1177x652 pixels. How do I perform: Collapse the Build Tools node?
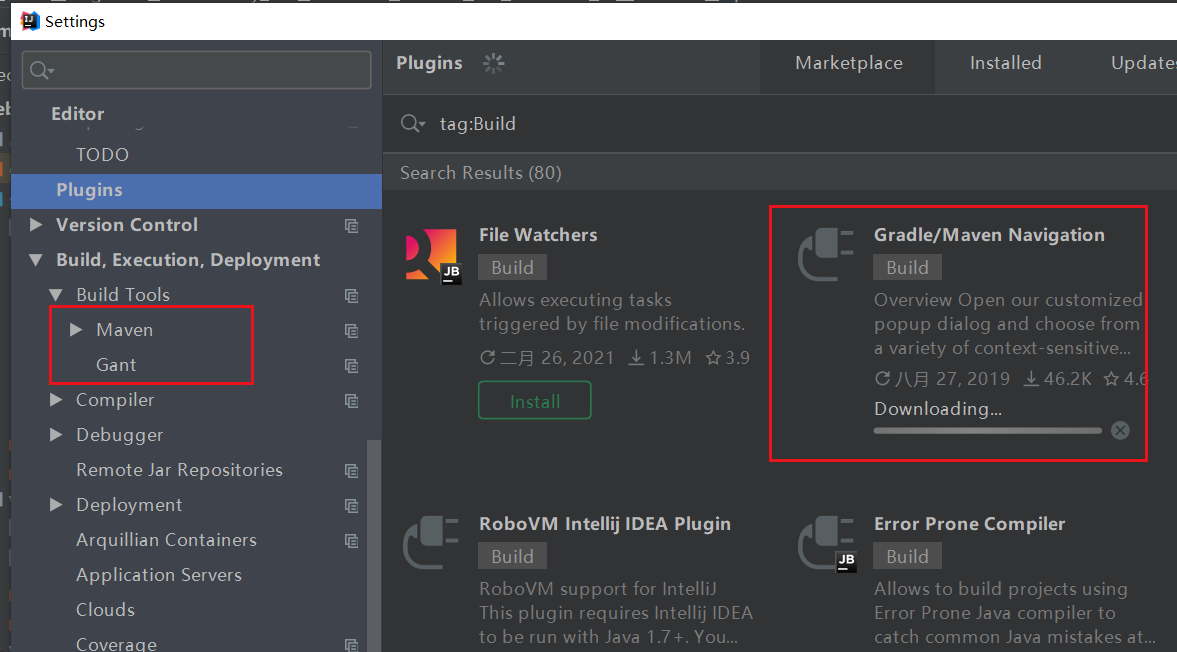tap(56, 295)
